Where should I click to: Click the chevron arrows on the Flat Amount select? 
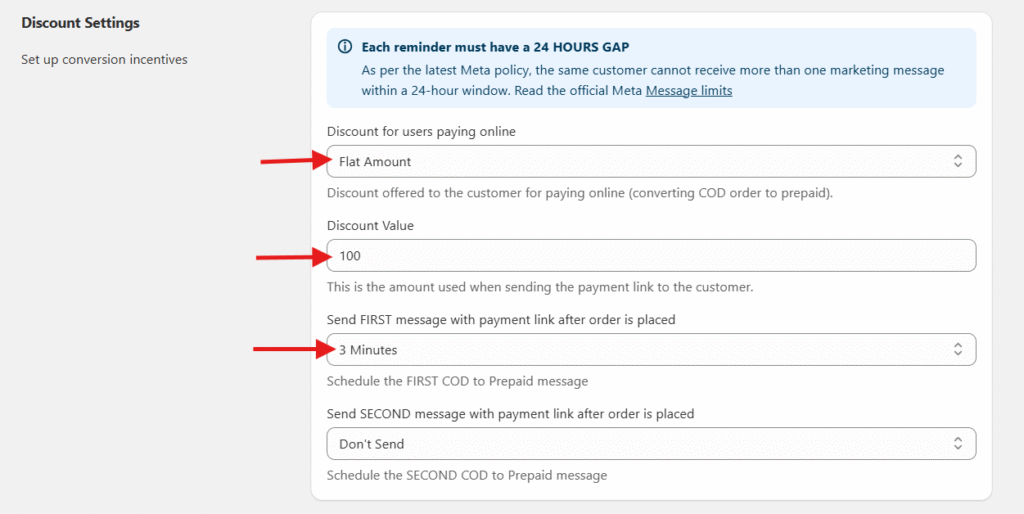tap(958, 162)
